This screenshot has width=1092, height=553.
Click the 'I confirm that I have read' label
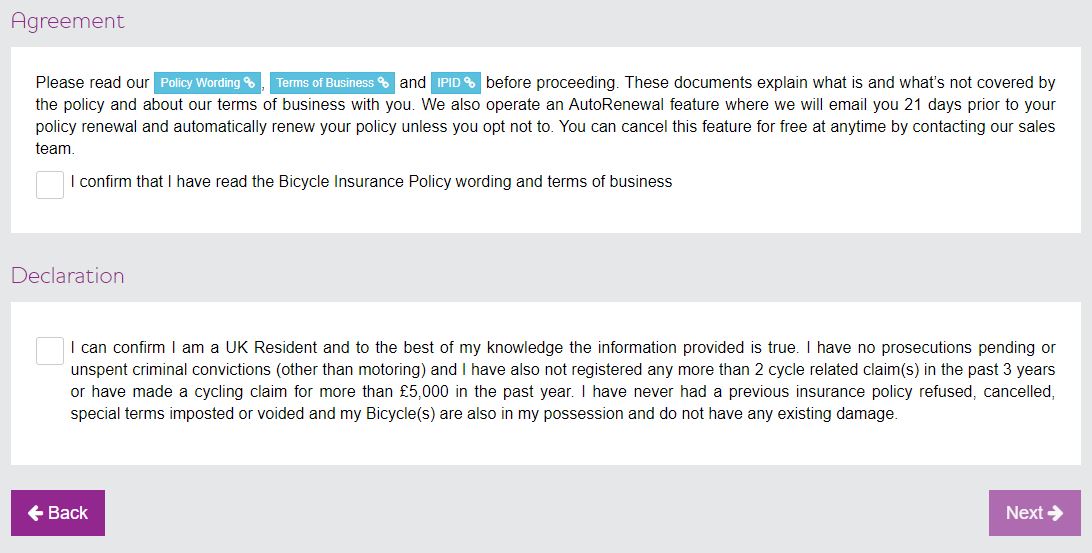(371, 182)
